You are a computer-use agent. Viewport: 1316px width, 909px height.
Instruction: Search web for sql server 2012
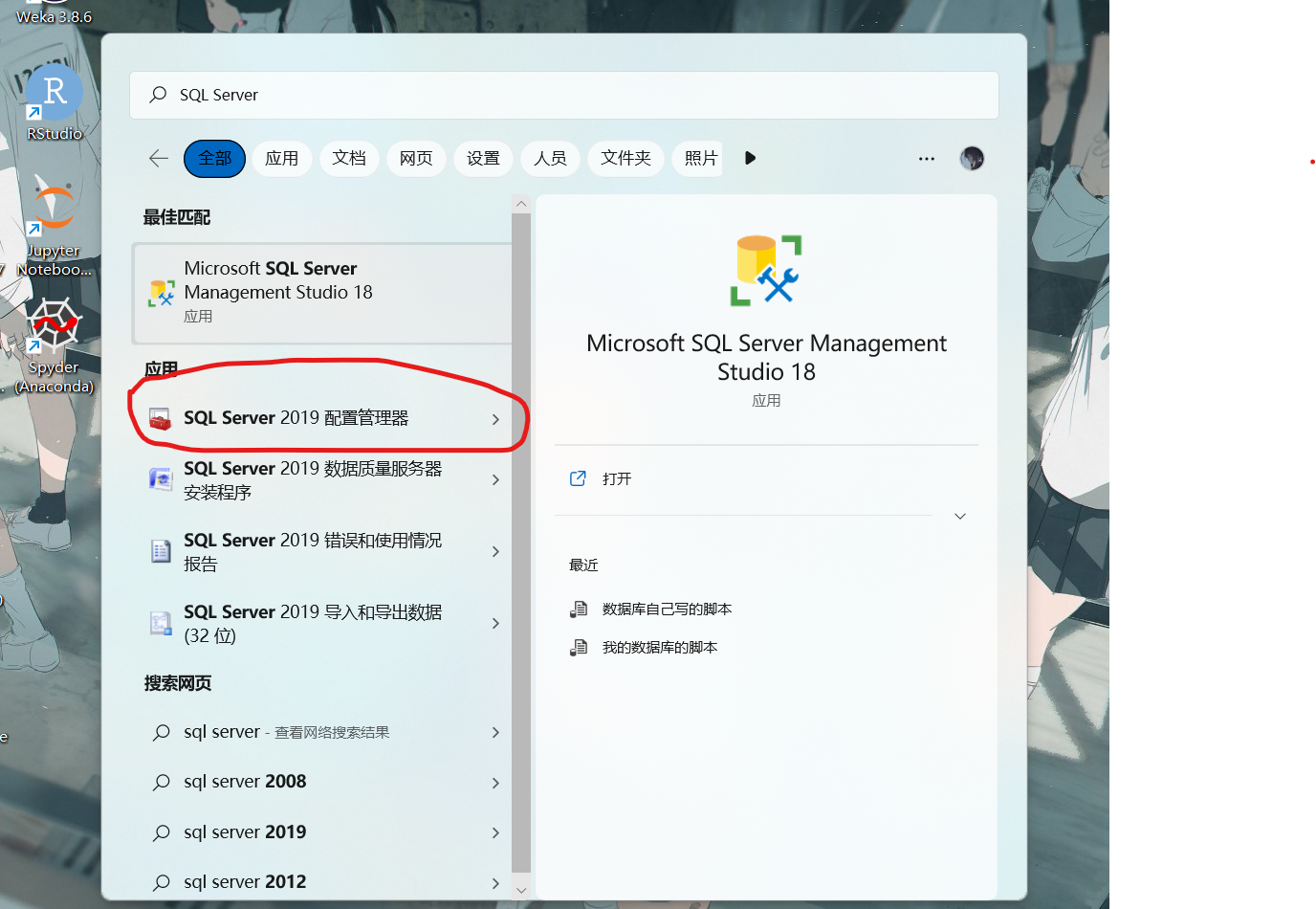(322, 882)
